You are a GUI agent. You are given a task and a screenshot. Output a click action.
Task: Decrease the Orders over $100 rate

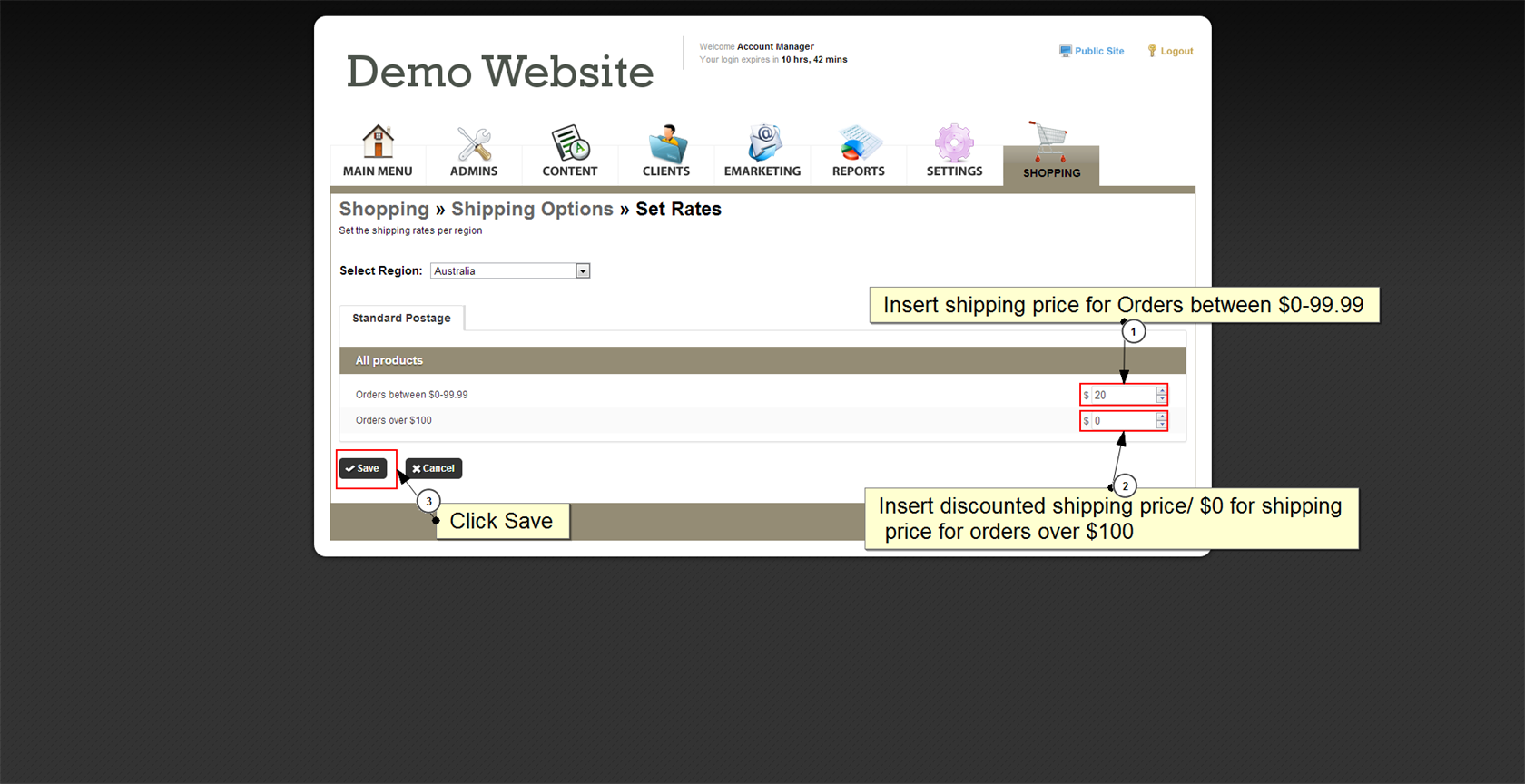pyautogui.click(x=1161, y=425)
